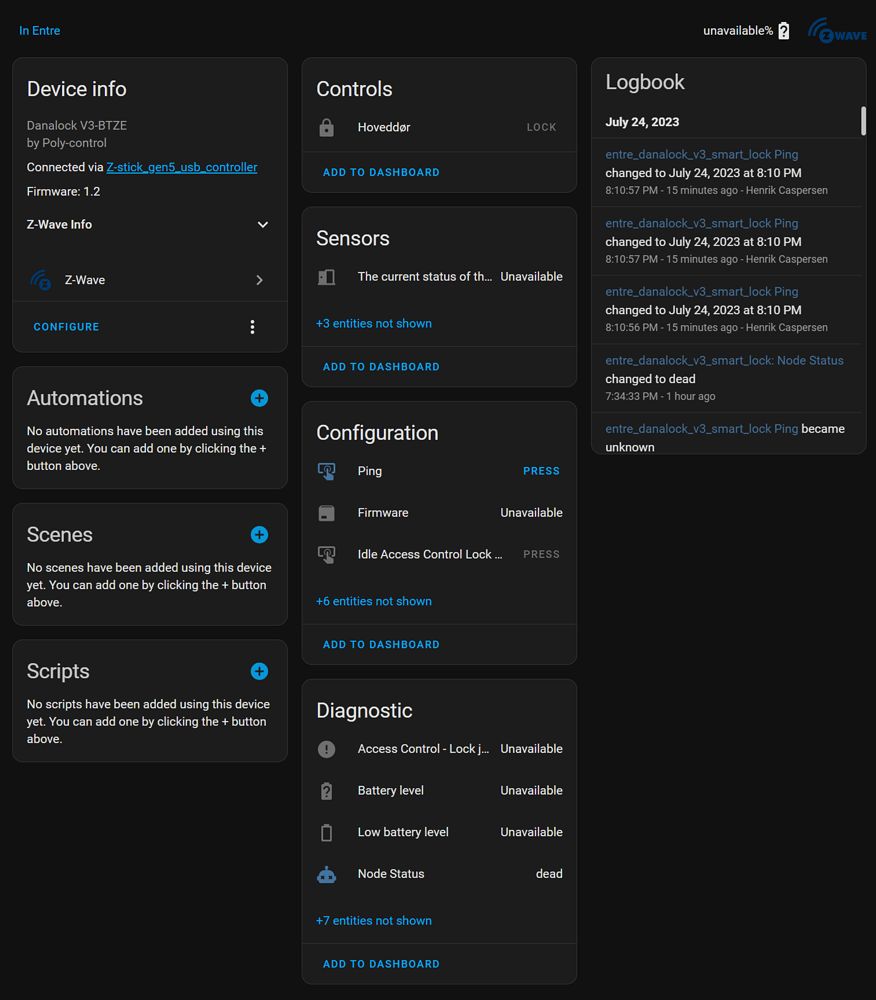The width and height of the screenshot is (876, 1000).
Task: Click the Low battery level icon
Action: 325,831
